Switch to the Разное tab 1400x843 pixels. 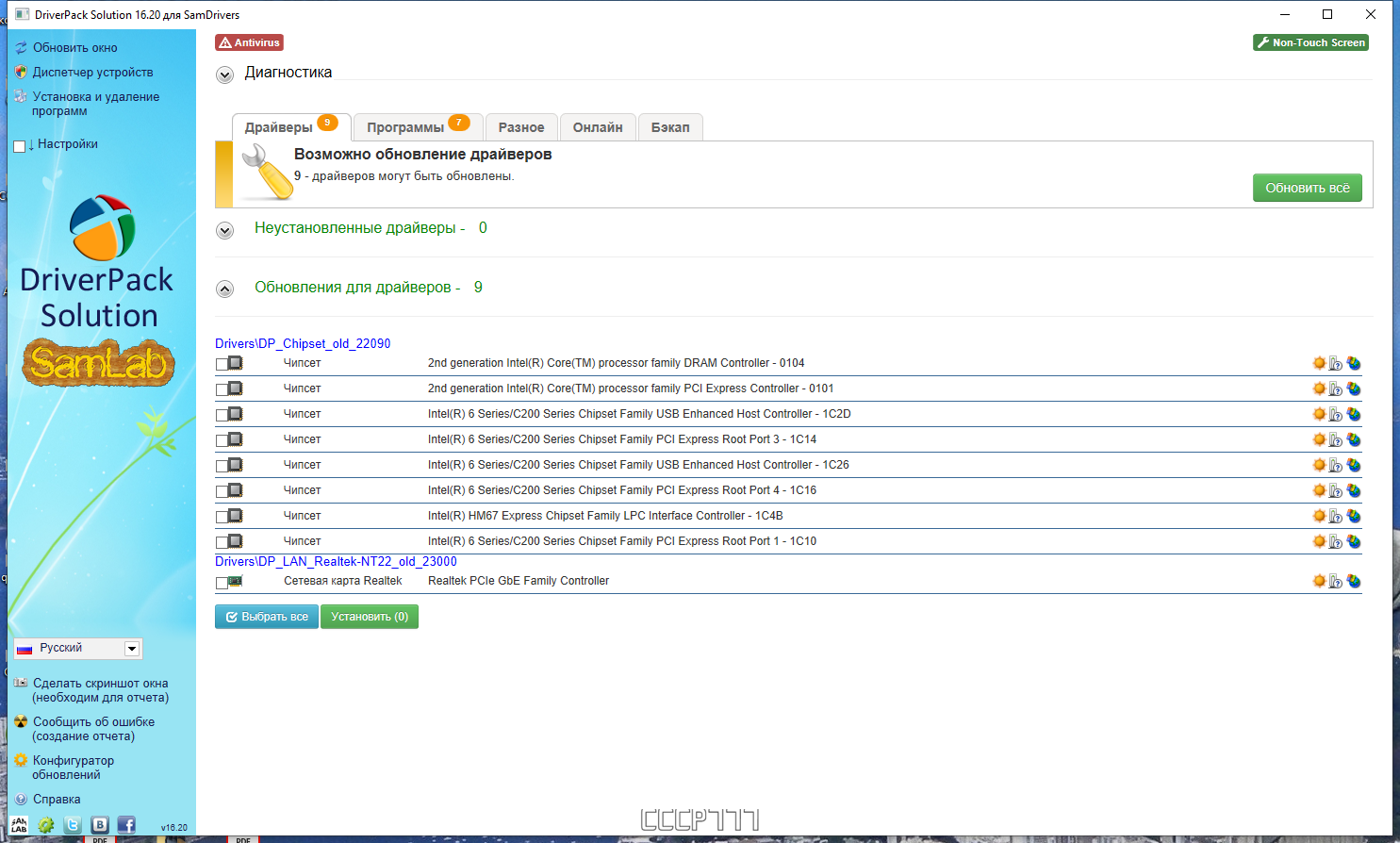pos(521,127)
